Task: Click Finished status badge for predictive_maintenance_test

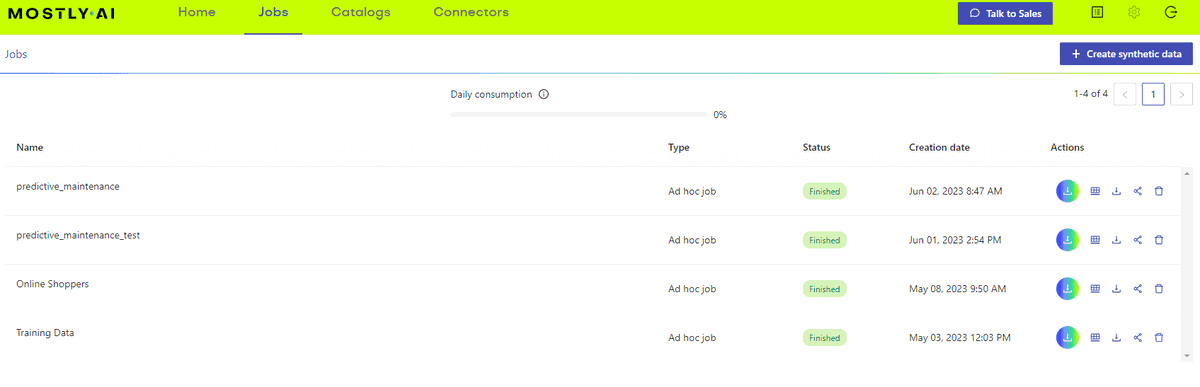Action: coord(825,240)
